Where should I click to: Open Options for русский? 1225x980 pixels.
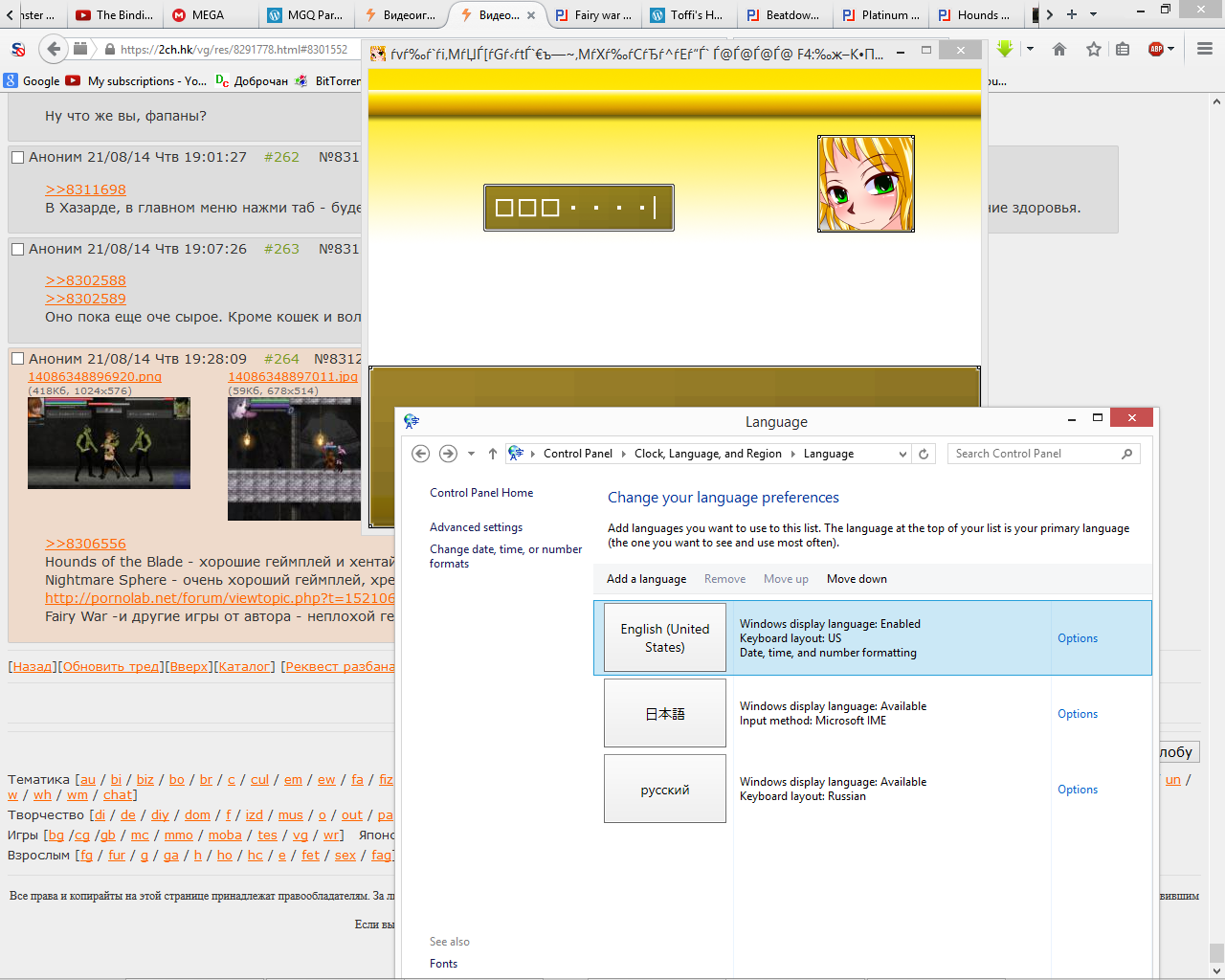(1078, 790)
